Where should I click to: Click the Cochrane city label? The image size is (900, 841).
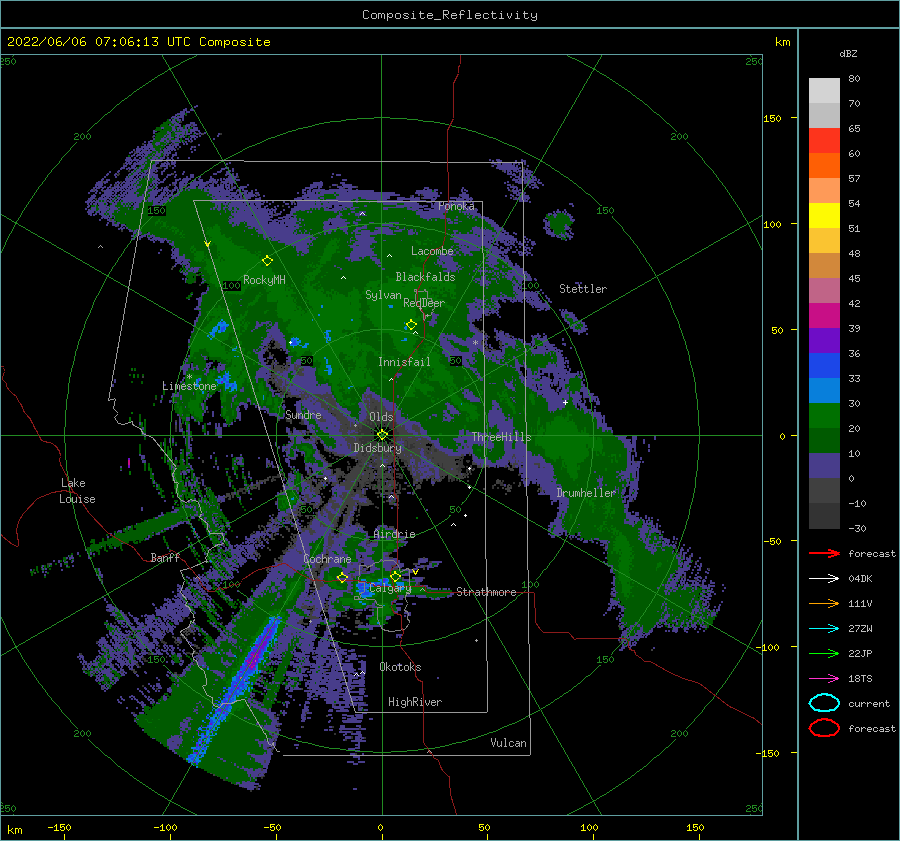coord(327,559)
